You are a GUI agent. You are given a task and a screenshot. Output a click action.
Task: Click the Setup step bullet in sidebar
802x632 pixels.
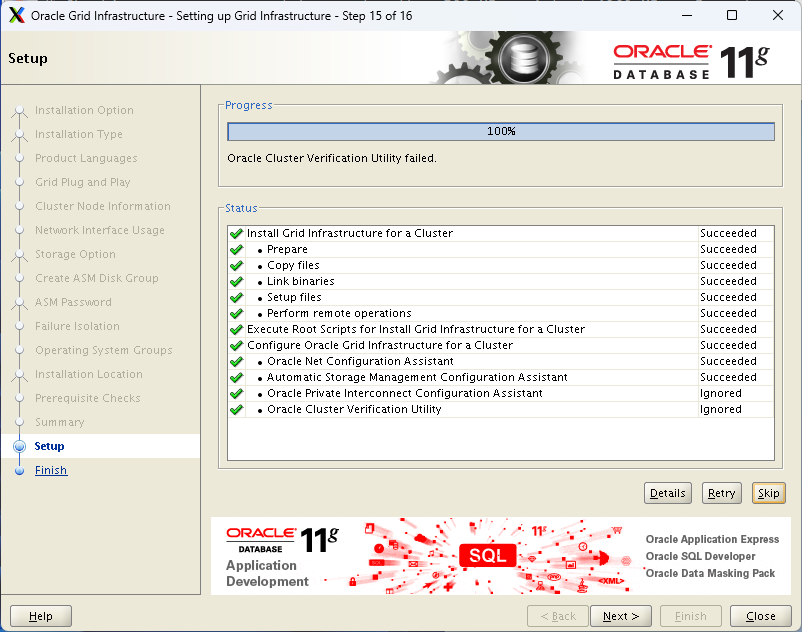19,446
